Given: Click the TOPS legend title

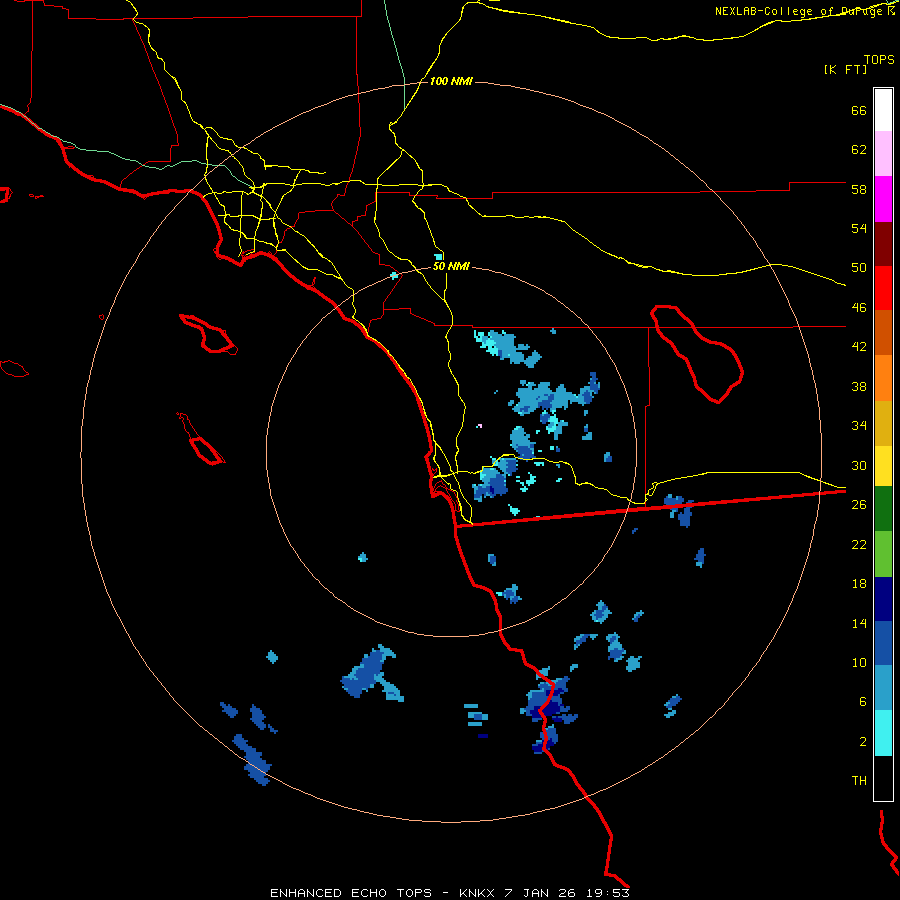Looking at the screenshot, I should (879, 60).
